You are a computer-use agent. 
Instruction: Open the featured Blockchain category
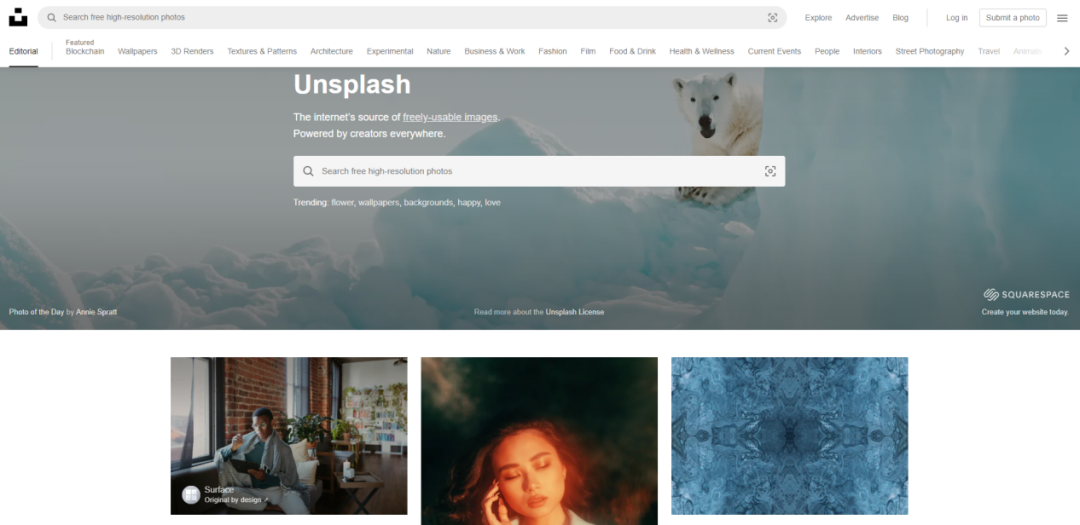point(85,52)
